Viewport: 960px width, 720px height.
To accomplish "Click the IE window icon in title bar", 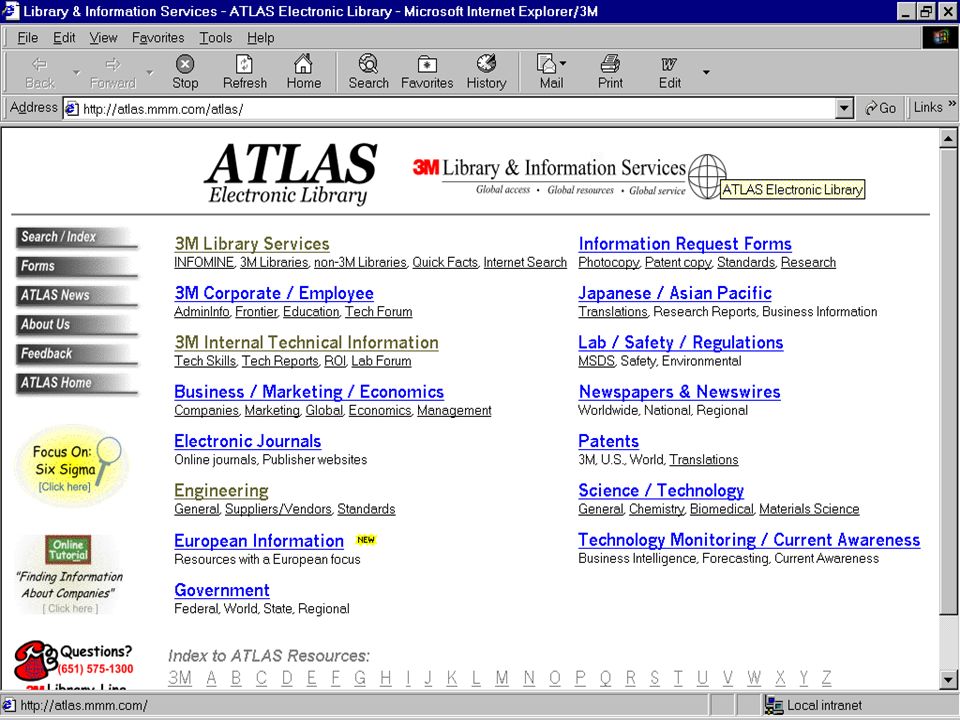I will [x=11, y=11].
